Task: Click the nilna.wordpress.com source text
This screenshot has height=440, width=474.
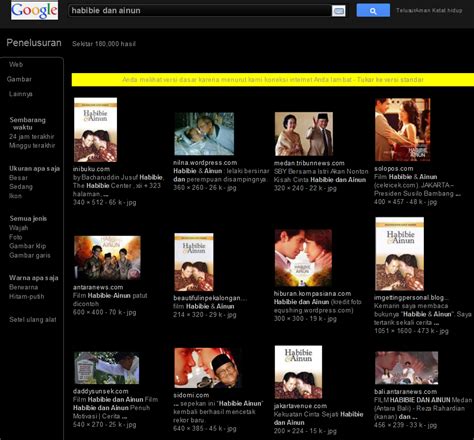Action: [205, 163]
